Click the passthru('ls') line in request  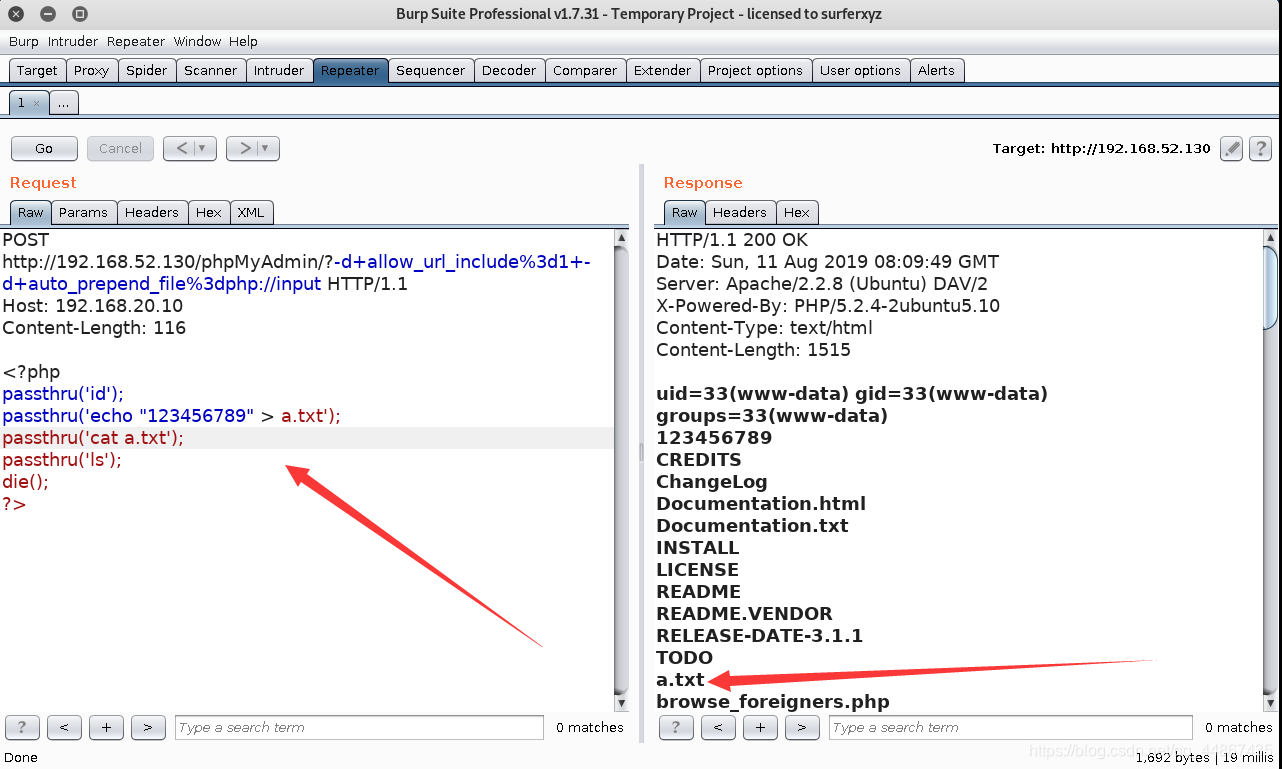(62, 460)
